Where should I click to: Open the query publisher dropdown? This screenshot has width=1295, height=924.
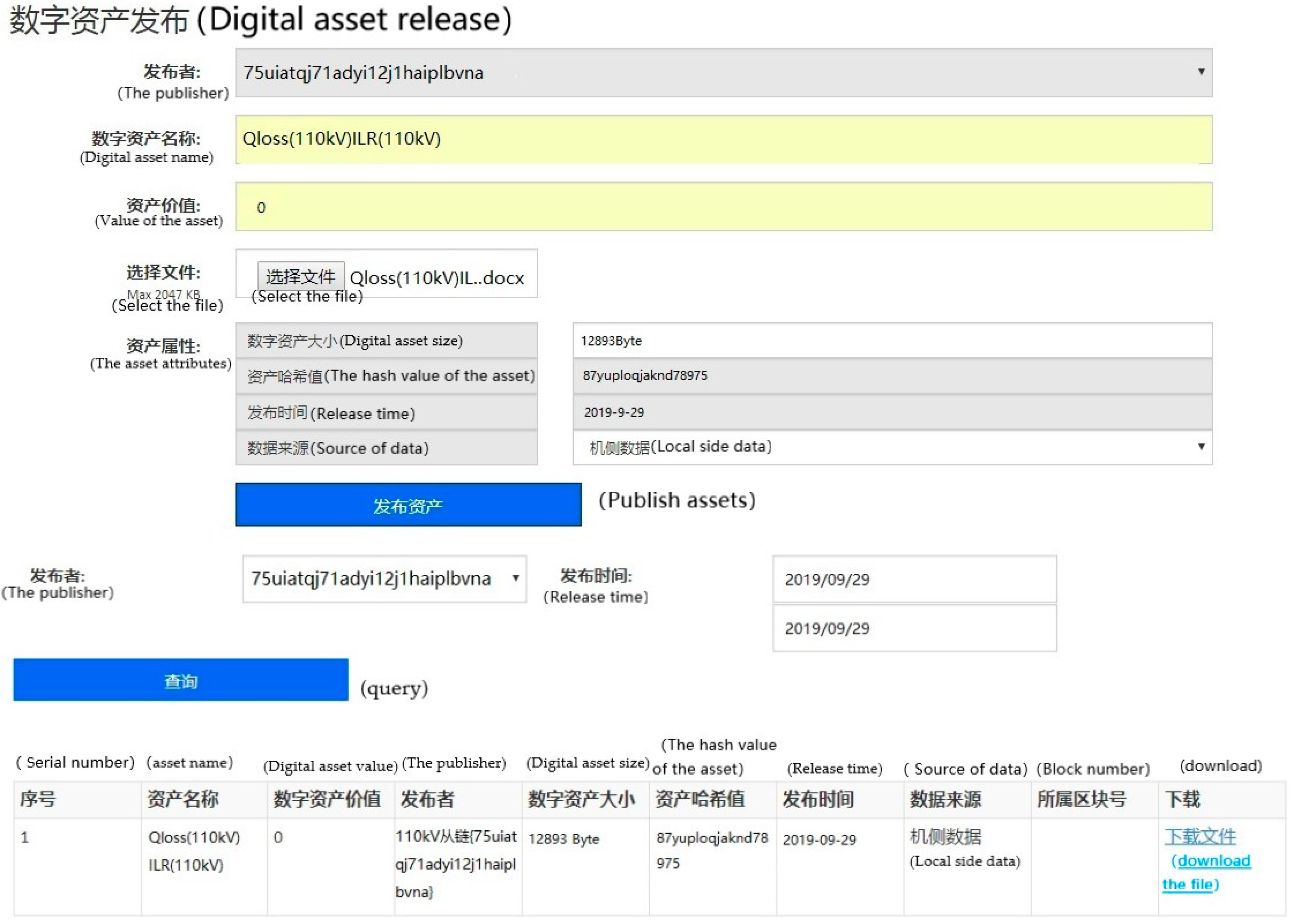384,579
